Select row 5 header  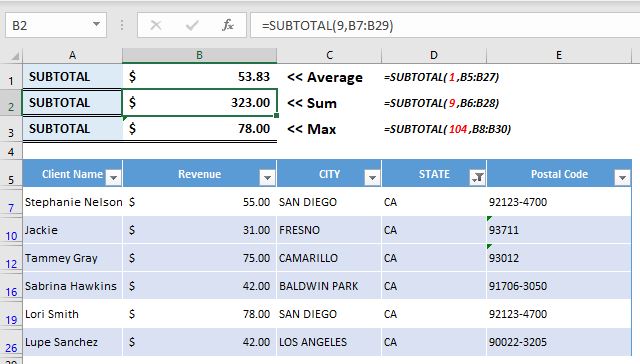tap(11, 174)
